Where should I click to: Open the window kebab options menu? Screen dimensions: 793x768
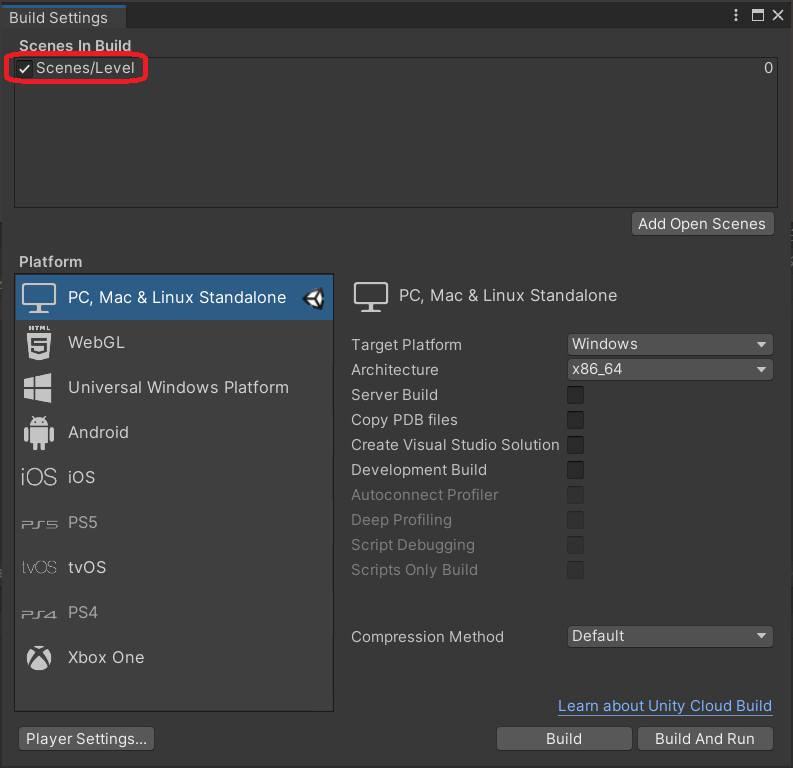coord(736,15)
